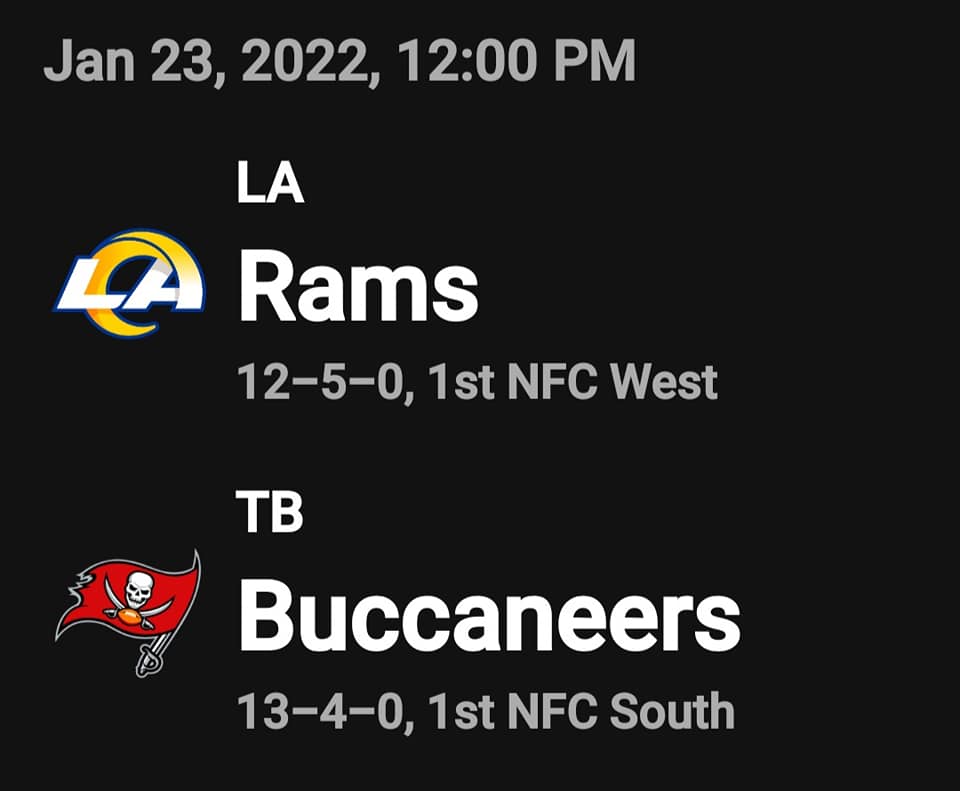Click the 1st ranking before NFC West
This screenshot has height=791, width=960.
point(459,381)
